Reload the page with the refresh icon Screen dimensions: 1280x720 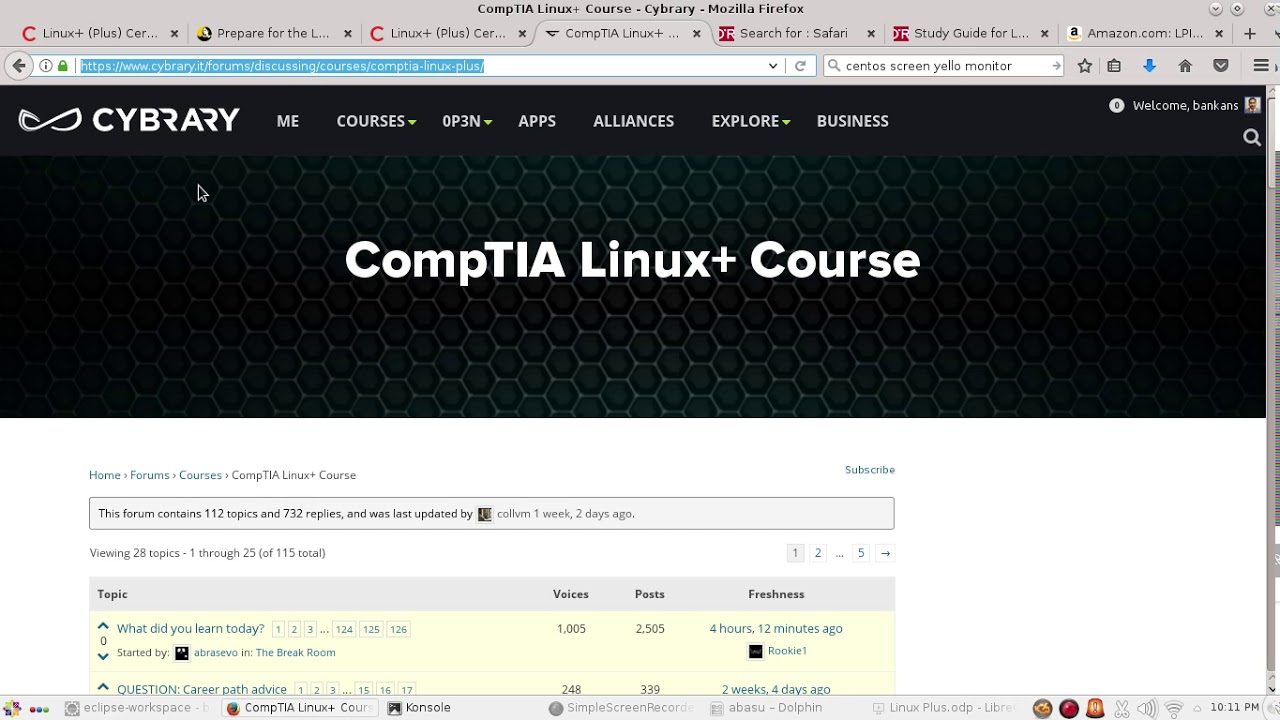coord(800,66)
